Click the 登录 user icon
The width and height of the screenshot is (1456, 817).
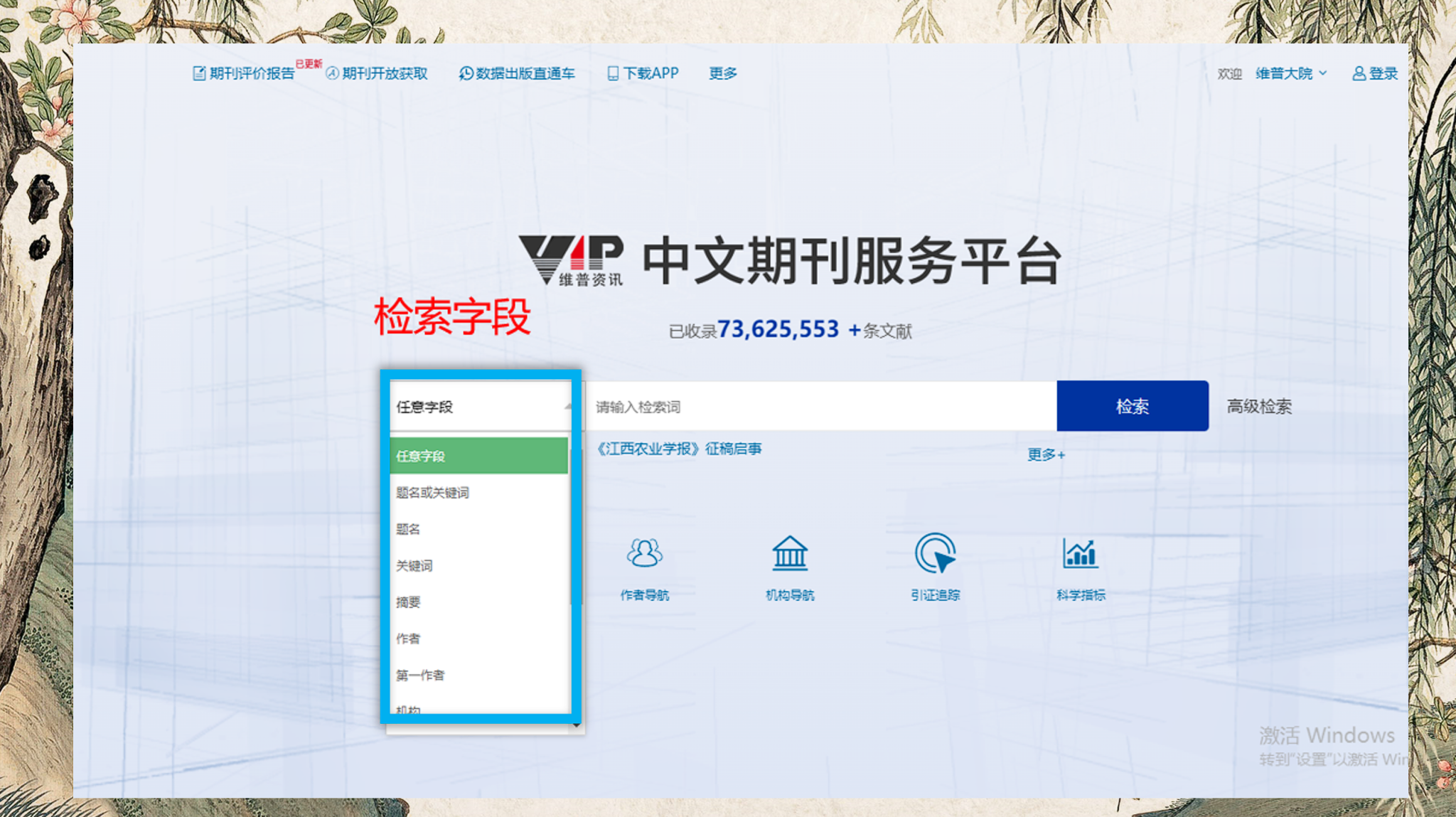[x=1359, y=73]
